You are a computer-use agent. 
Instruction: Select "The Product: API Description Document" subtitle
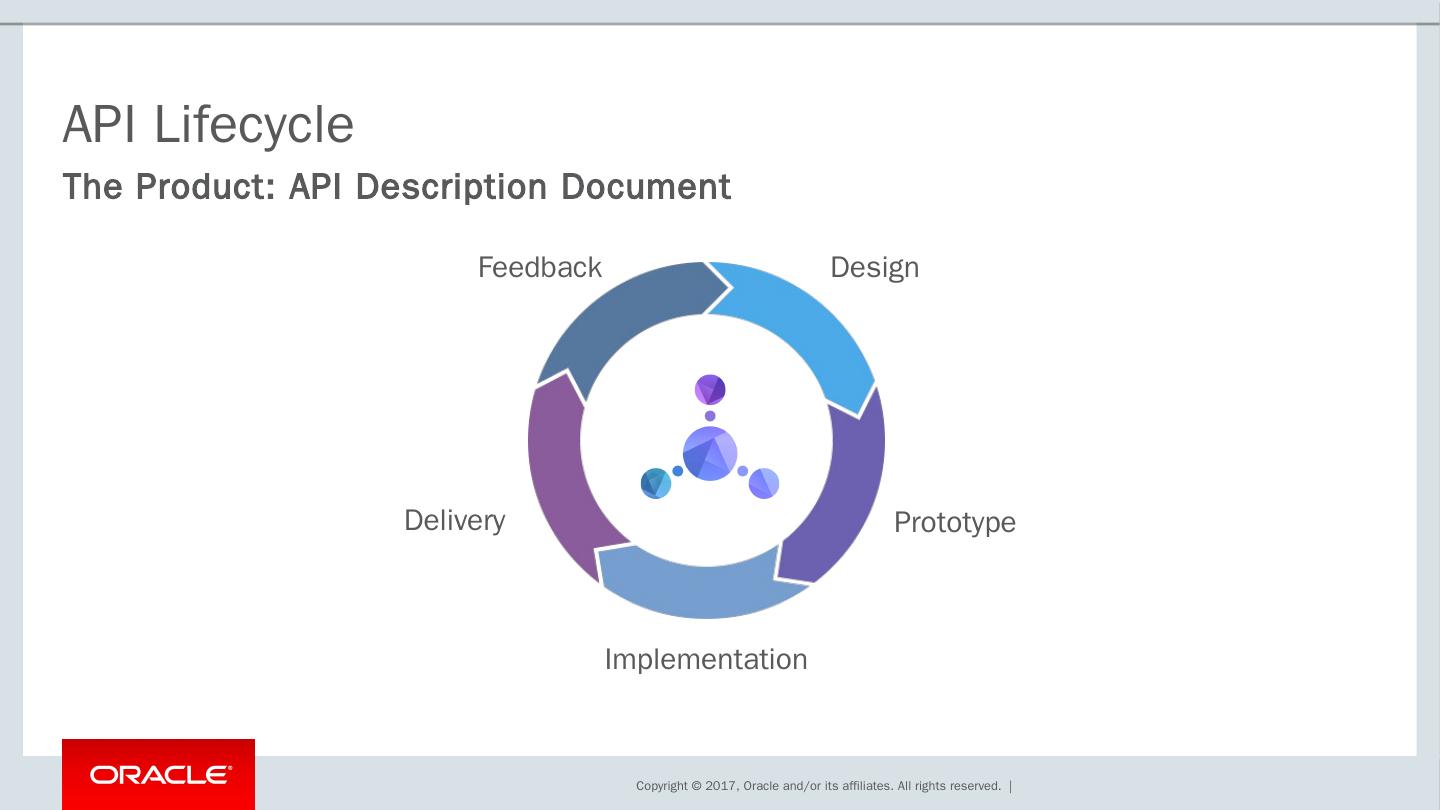397,187
